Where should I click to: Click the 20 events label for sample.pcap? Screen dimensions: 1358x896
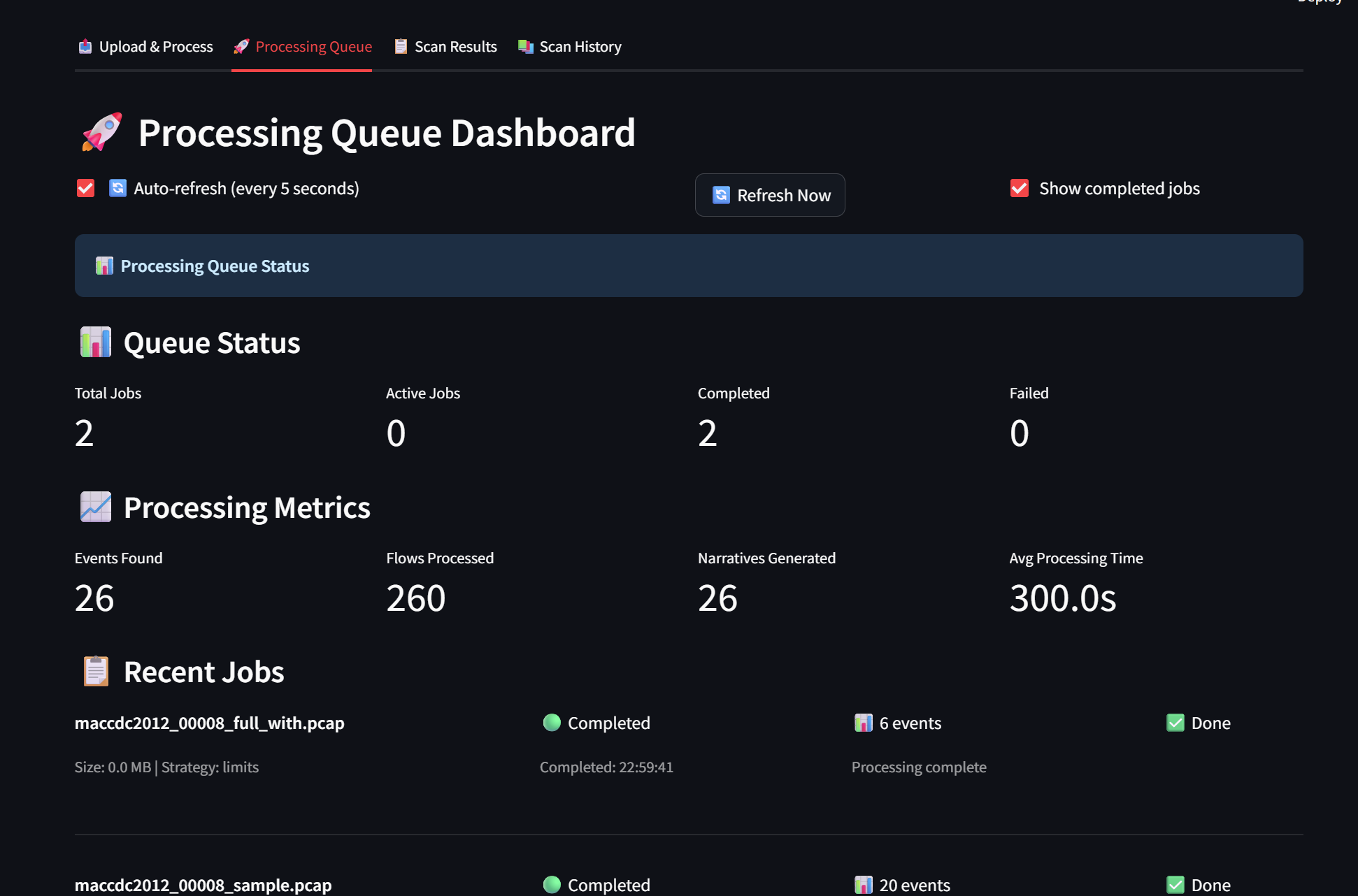(914, 885)
